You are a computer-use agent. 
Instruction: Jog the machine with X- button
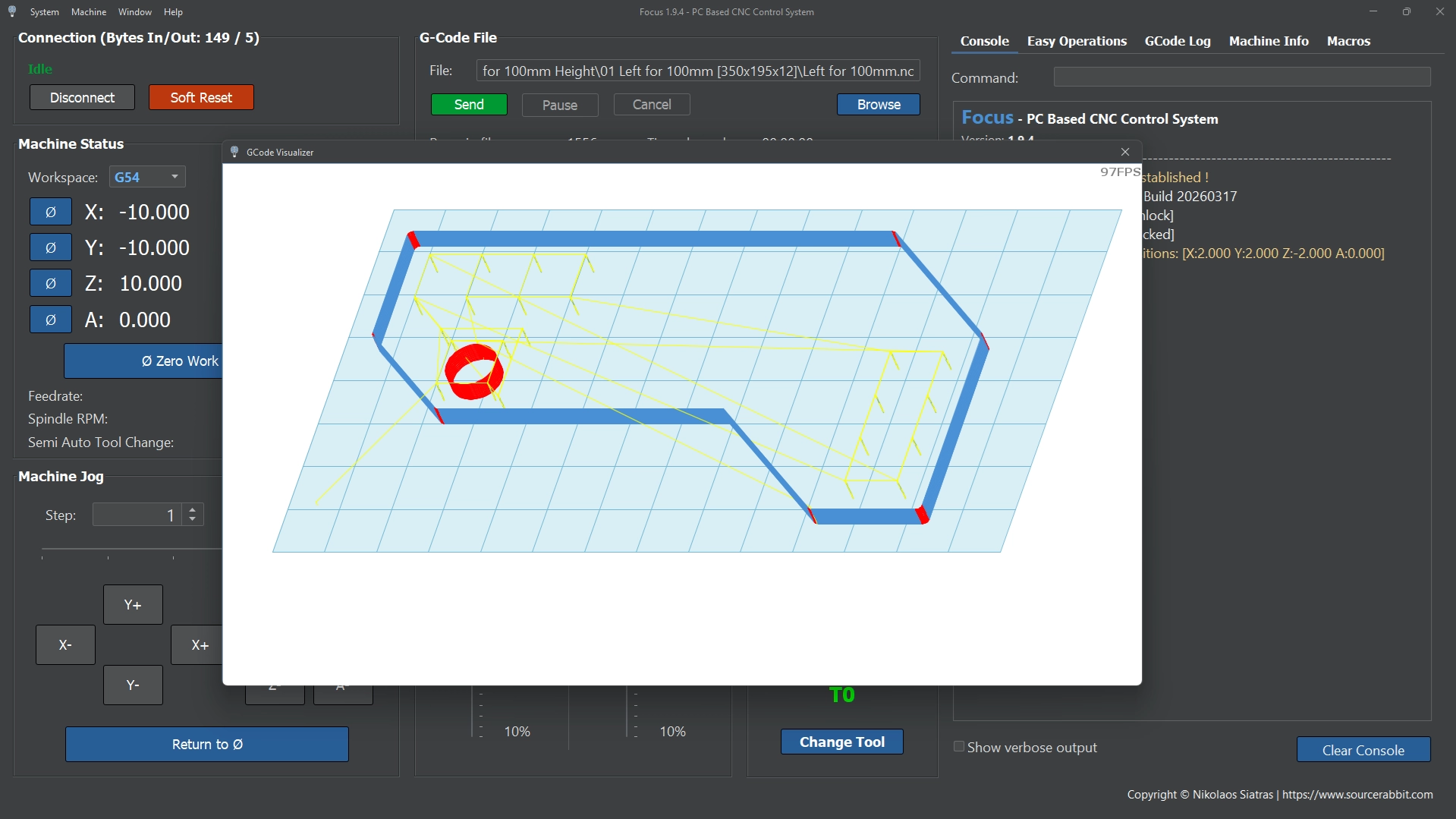point(65,644)
